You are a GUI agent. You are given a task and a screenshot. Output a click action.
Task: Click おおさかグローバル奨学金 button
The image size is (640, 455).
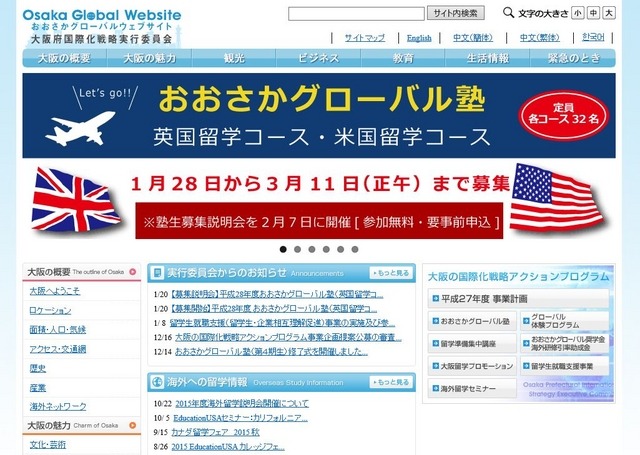click(564, 344)
